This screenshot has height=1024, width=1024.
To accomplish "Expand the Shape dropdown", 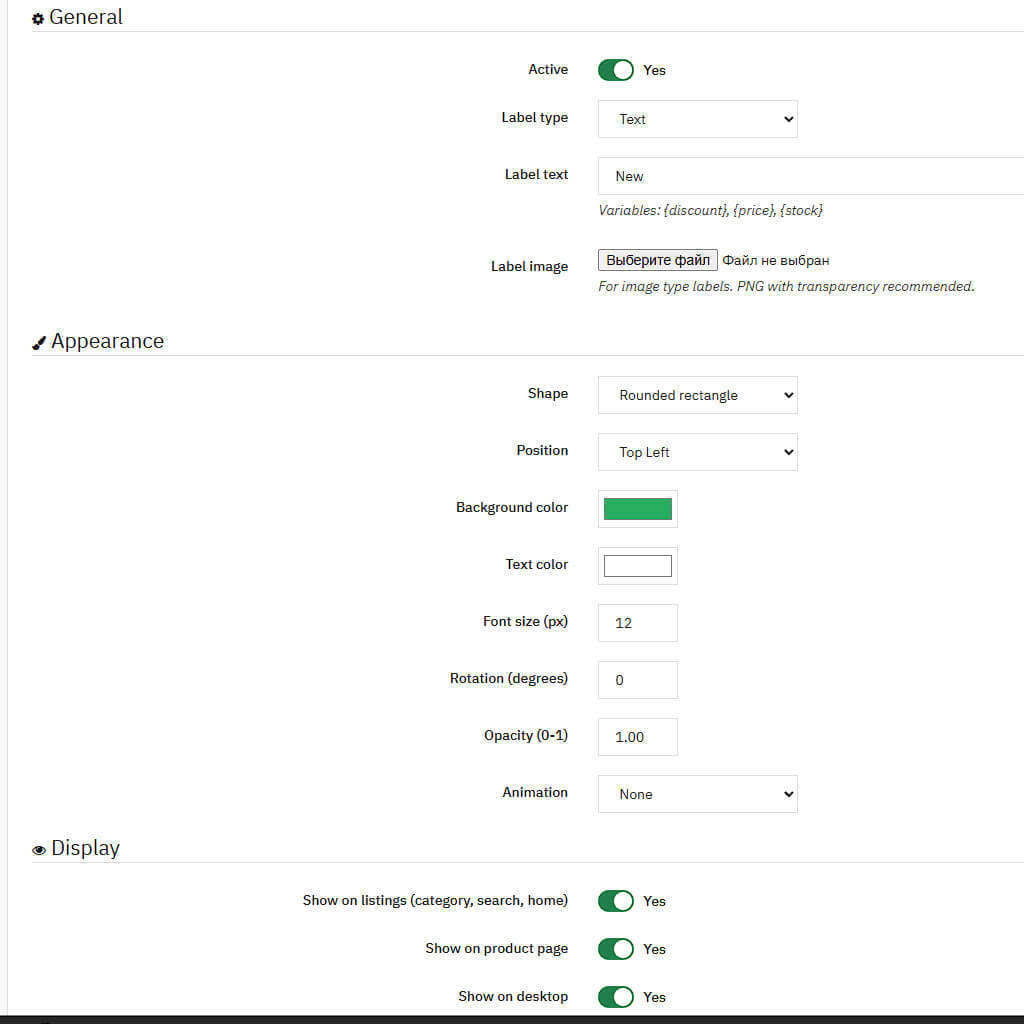I will click(x=697, y=395).
